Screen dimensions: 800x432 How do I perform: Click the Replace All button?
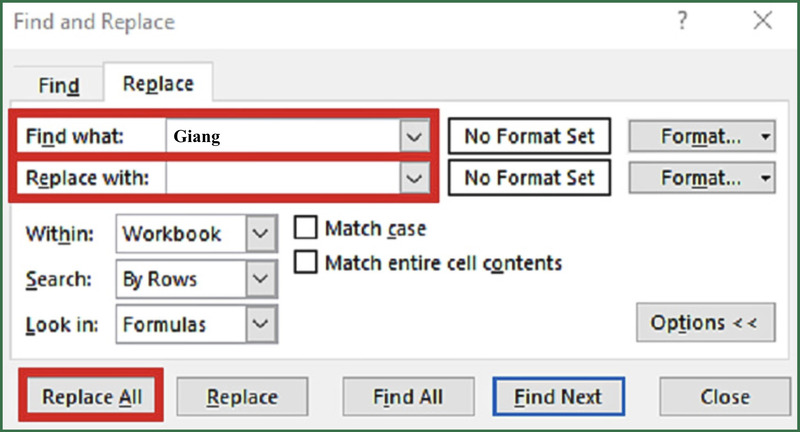[x=92, y=397]
